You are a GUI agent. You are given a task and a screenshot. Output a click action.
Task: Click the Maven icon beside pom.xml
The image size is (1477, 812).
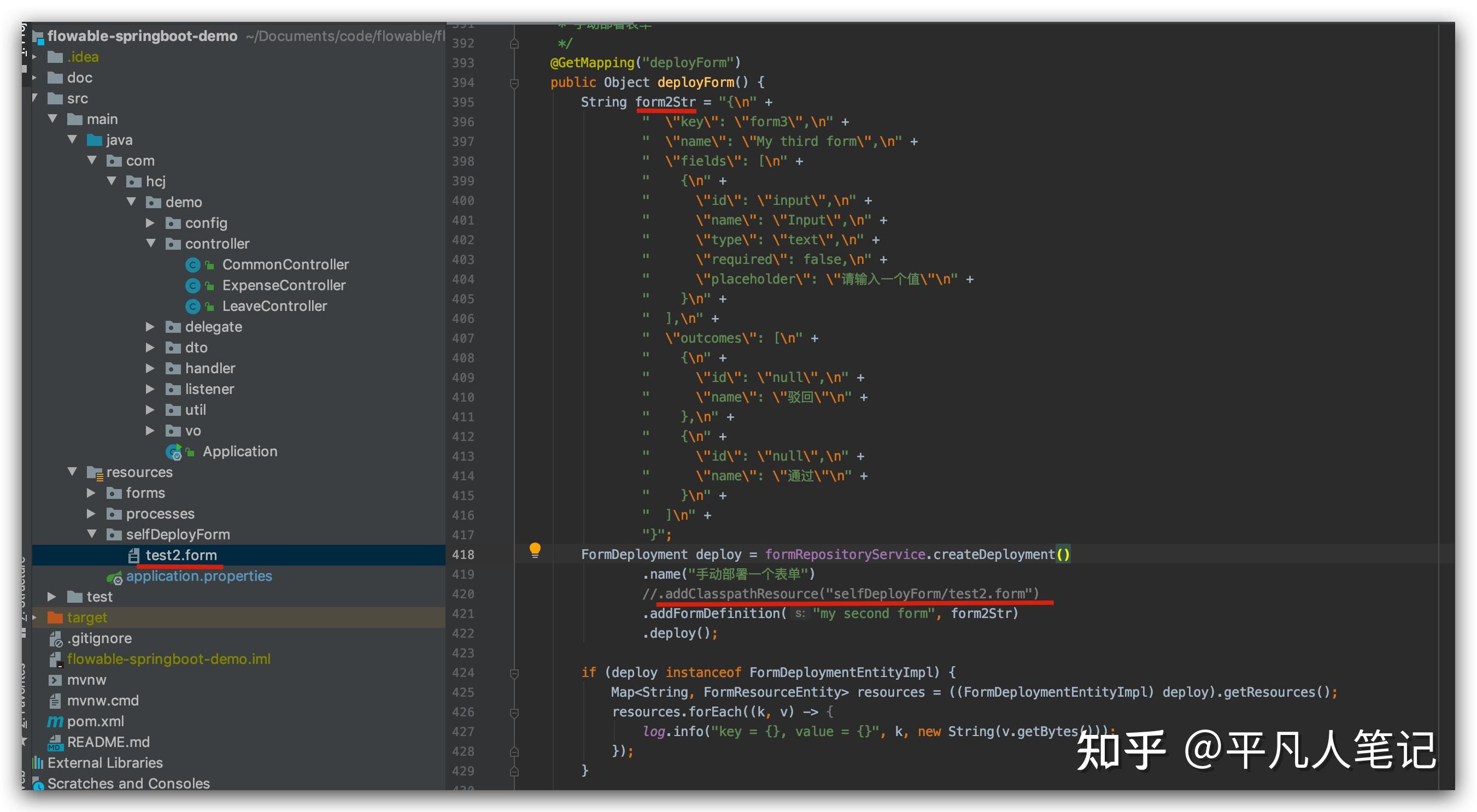click(x=55, y=721)
